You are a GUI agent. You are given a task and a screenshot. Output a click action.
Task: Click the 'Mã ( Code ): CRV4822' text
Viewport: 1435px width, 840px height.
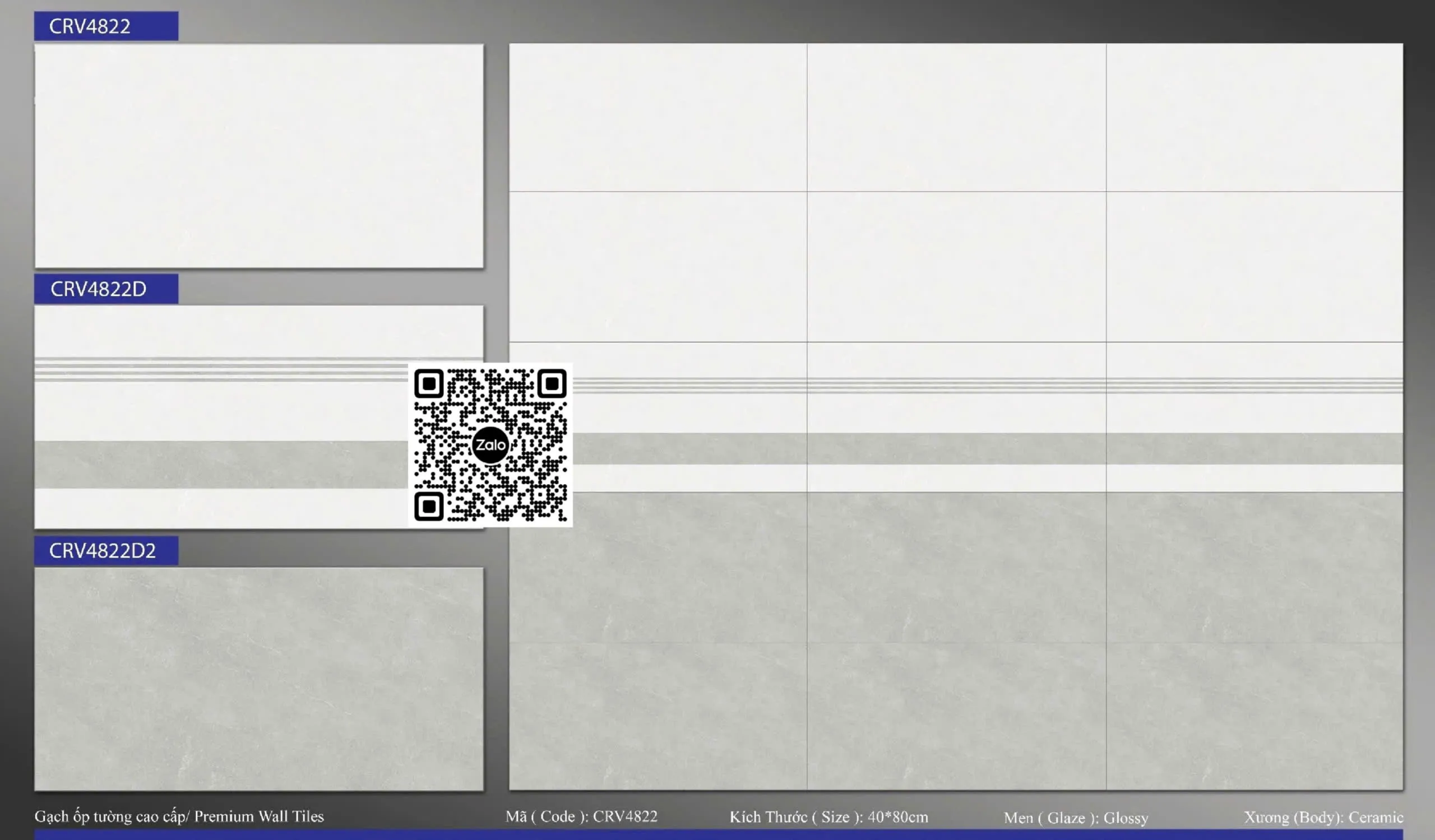coord(581,816)
